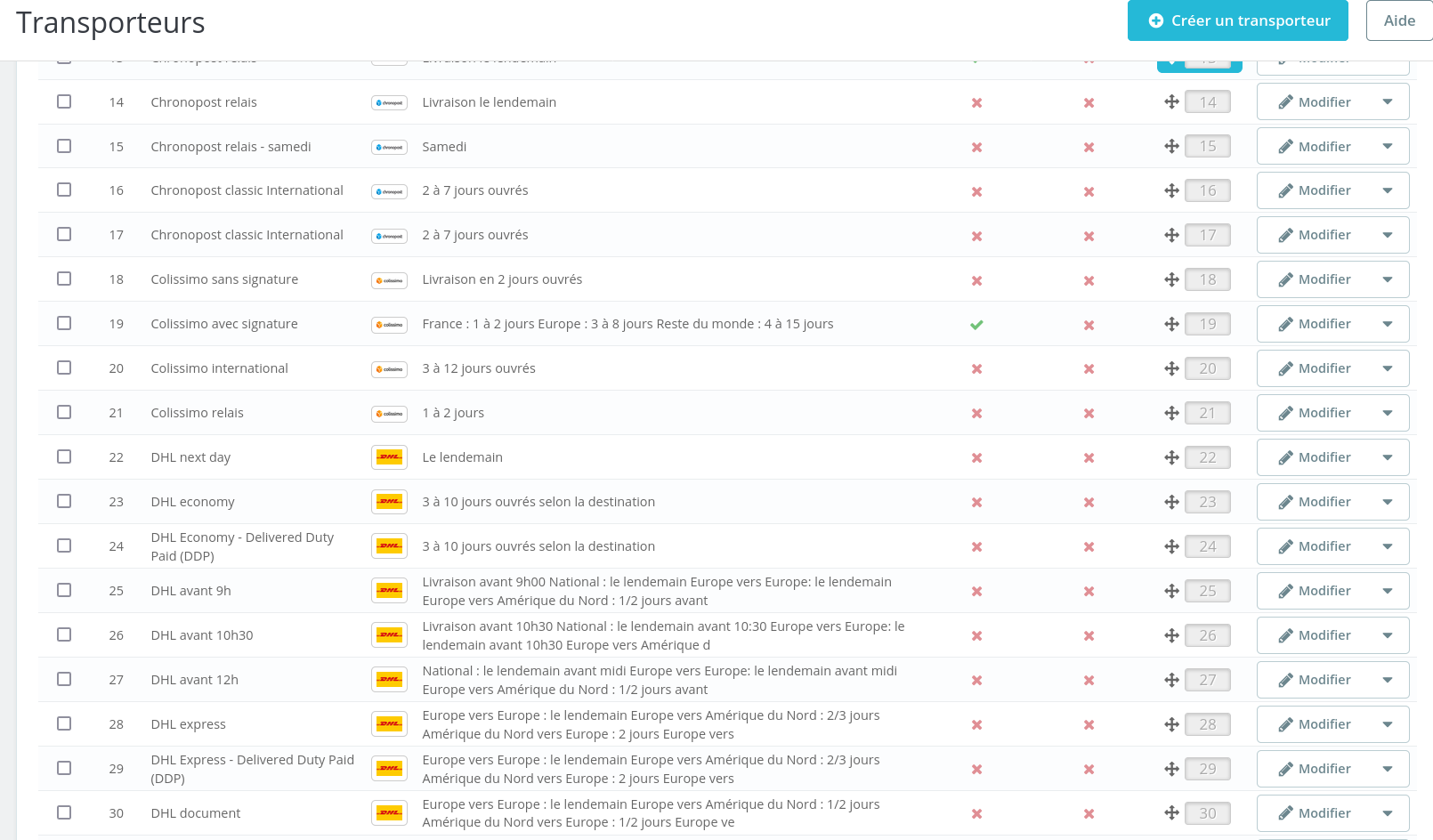Click Modifier for DHL express
Screen dimensions: 1433x840
[1314, 724]
